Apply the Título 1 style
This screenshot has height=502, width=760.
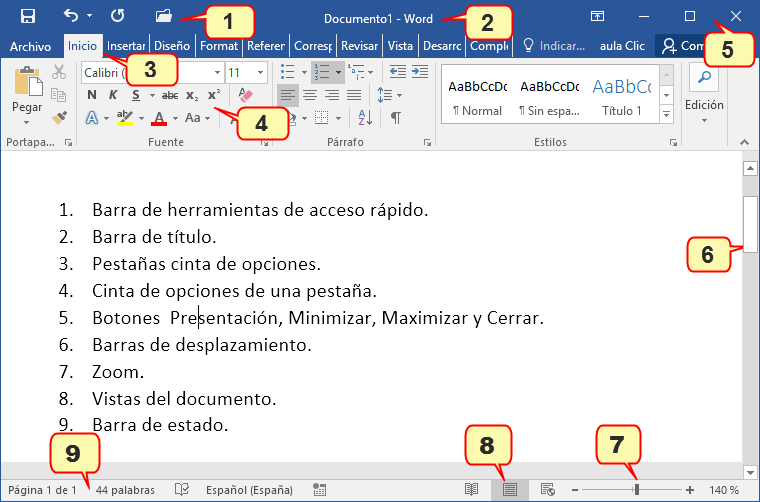(622, 97)
